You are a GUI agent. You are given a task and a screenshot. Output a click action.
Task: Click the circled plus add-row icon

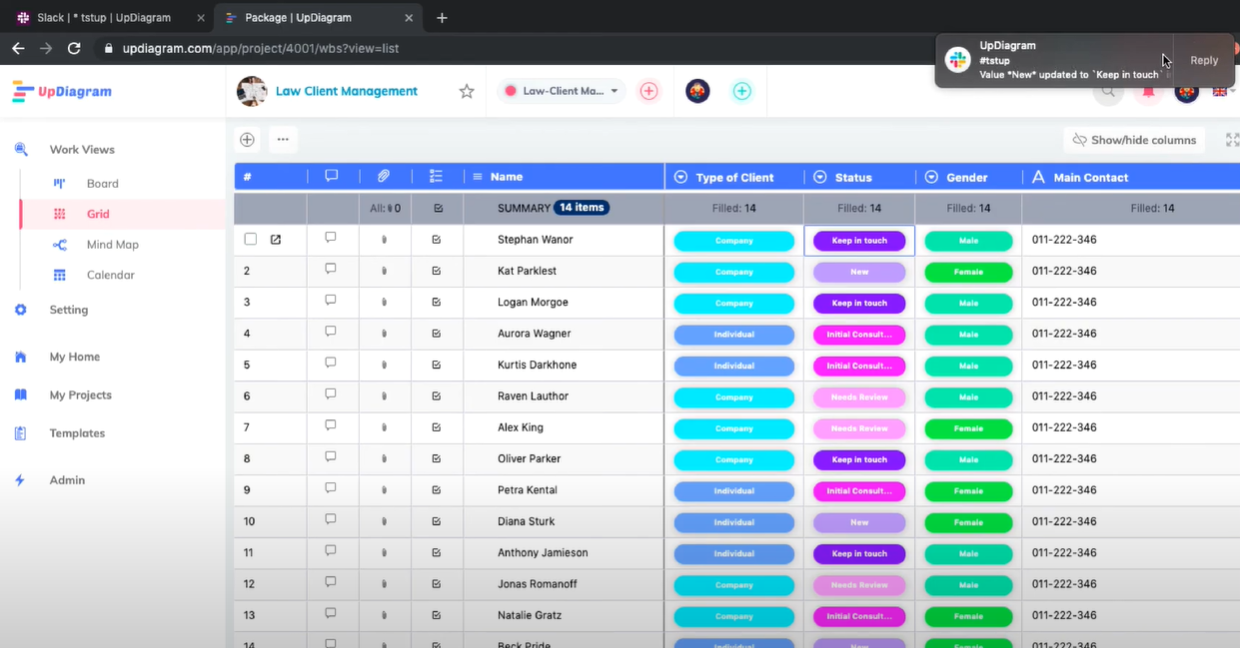point(247,140)
